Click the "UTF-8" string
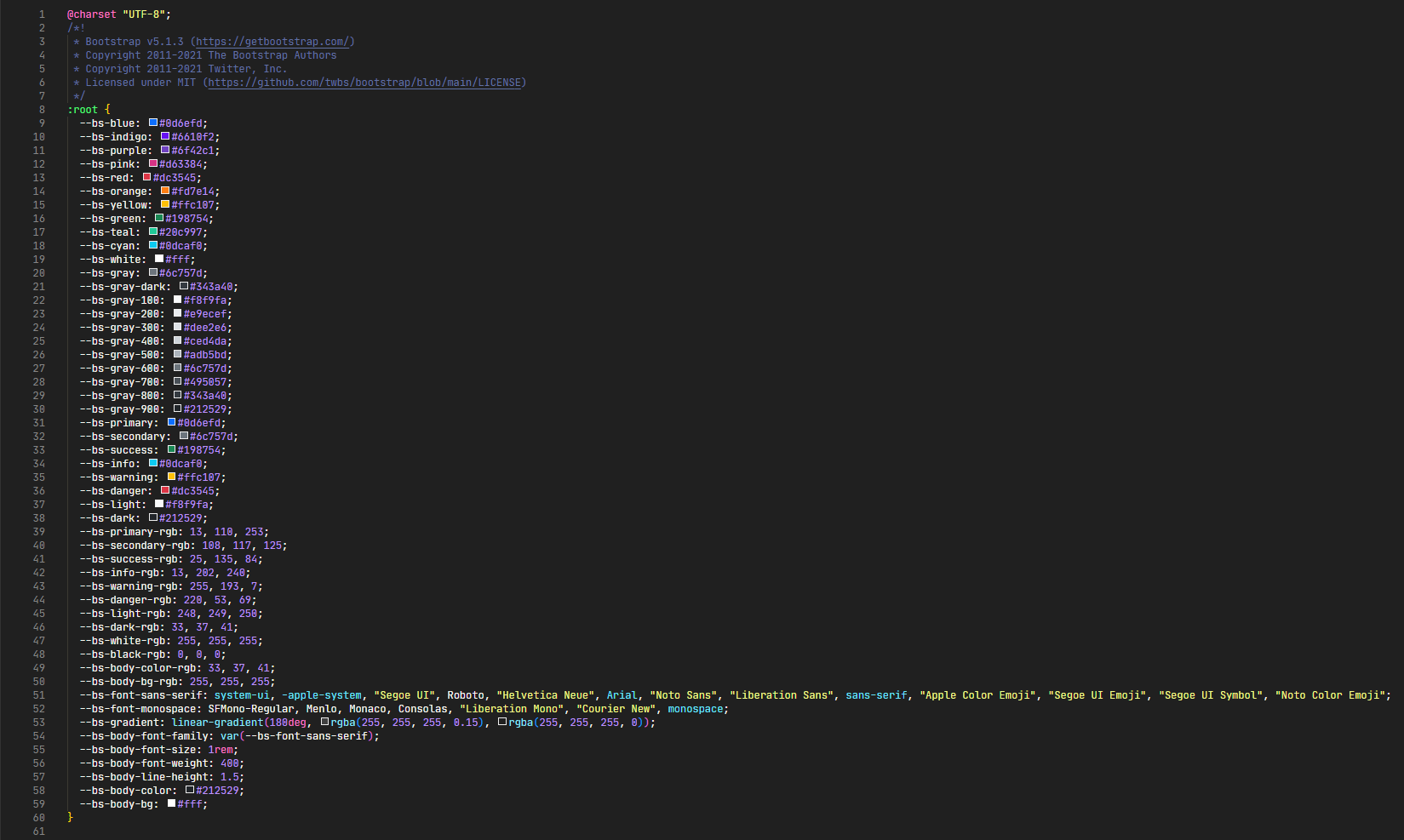Image resolution: width=1404 pixels, height=840 pixels. tap(144, 14)
